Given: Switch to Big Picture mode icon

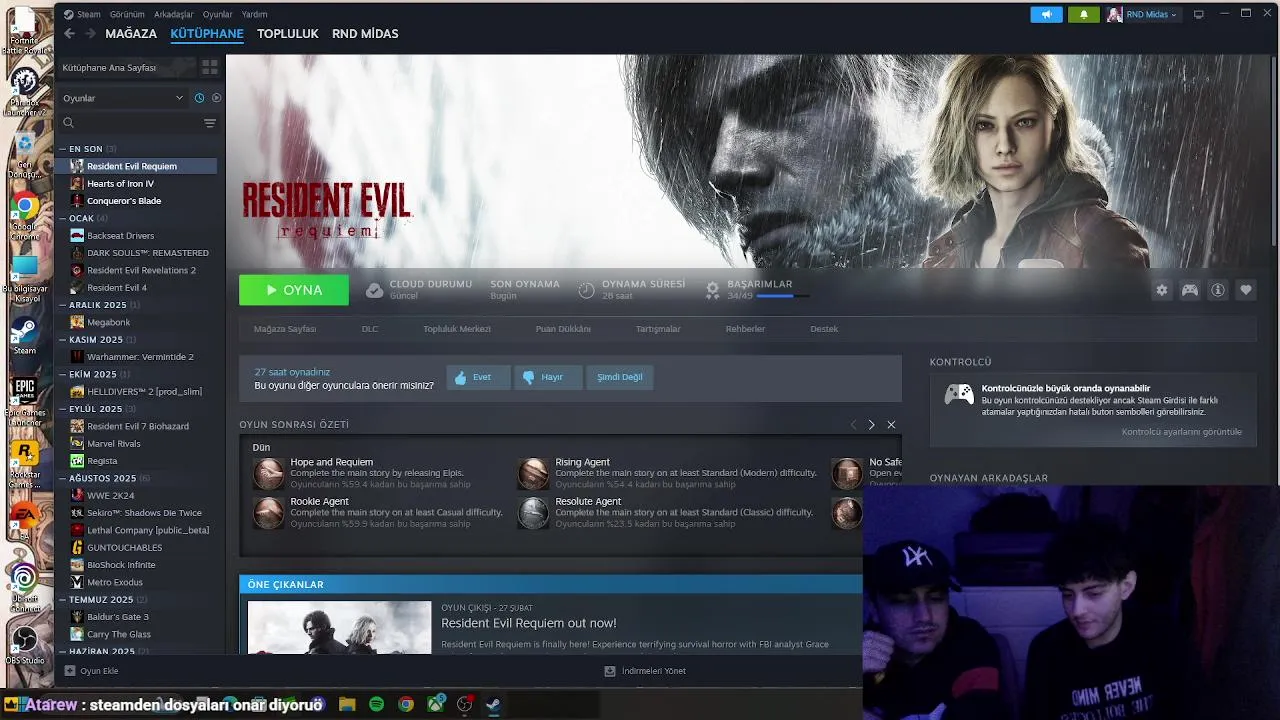Looking at the screenshot, I should tap(1198, 15).
